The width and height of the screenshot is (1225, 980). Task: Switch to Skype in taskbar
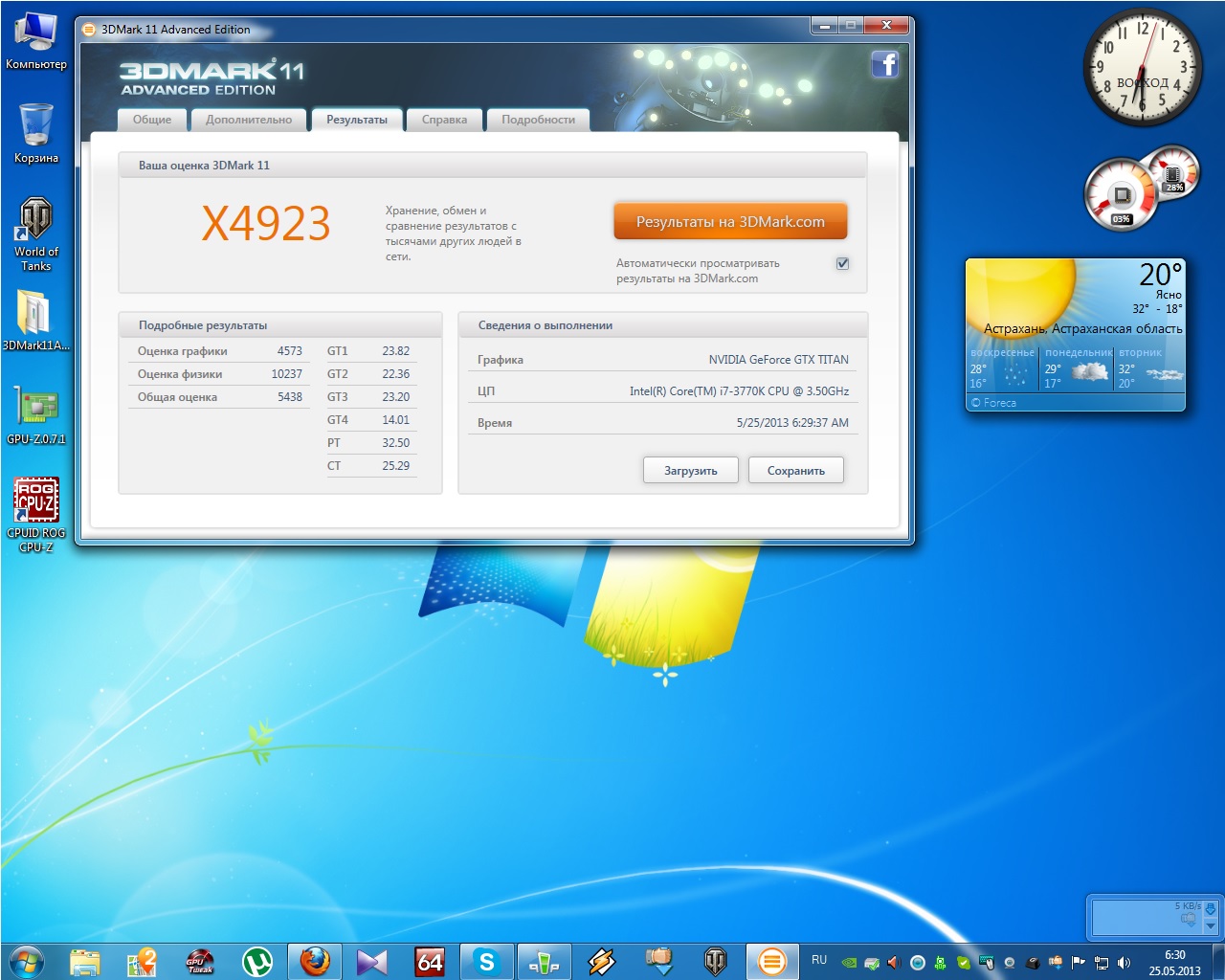click(x=486, y=961)
